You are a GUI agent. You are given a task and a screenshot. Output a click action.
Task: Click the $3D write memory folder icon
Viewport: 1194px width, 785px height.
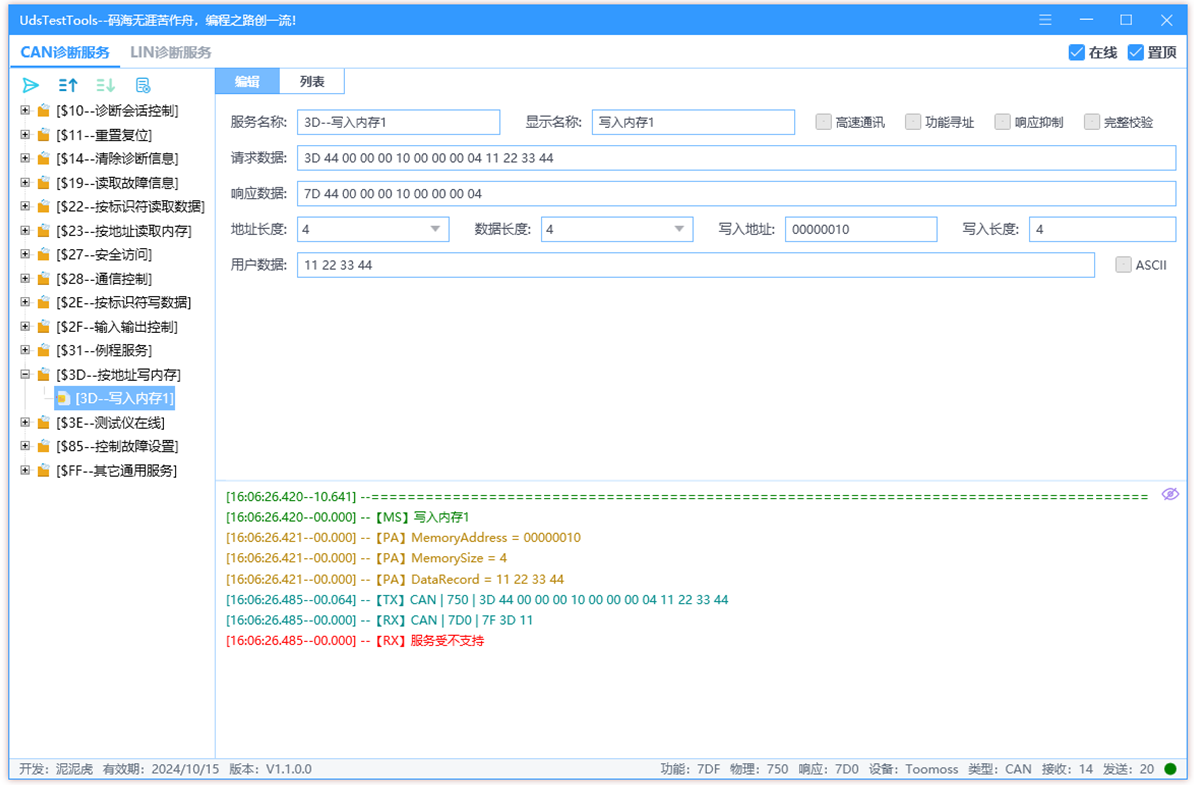tap(44, 375)
